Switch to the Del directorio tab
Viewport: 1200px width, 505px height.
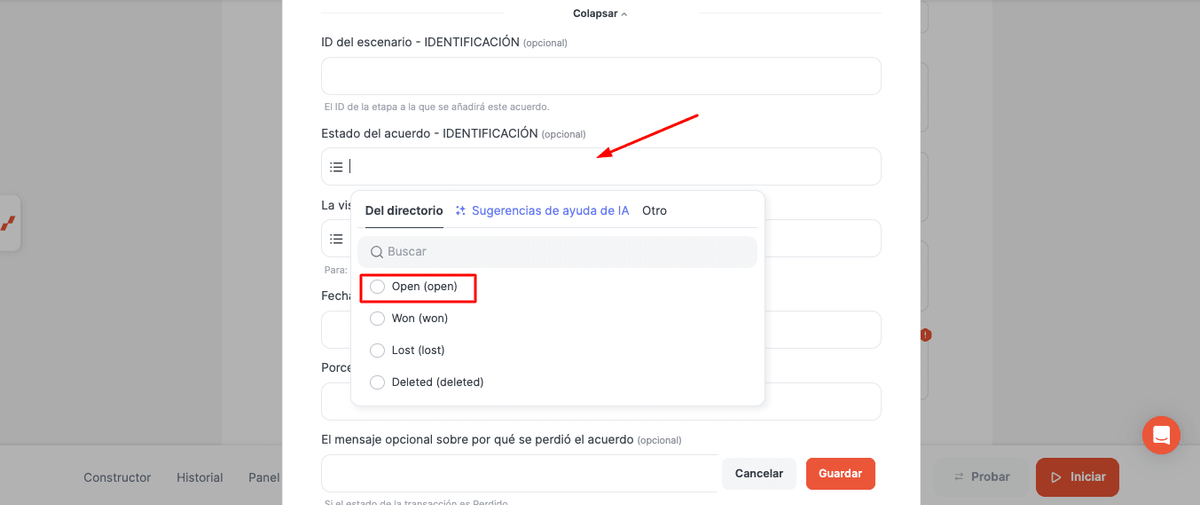click(404, 211)
